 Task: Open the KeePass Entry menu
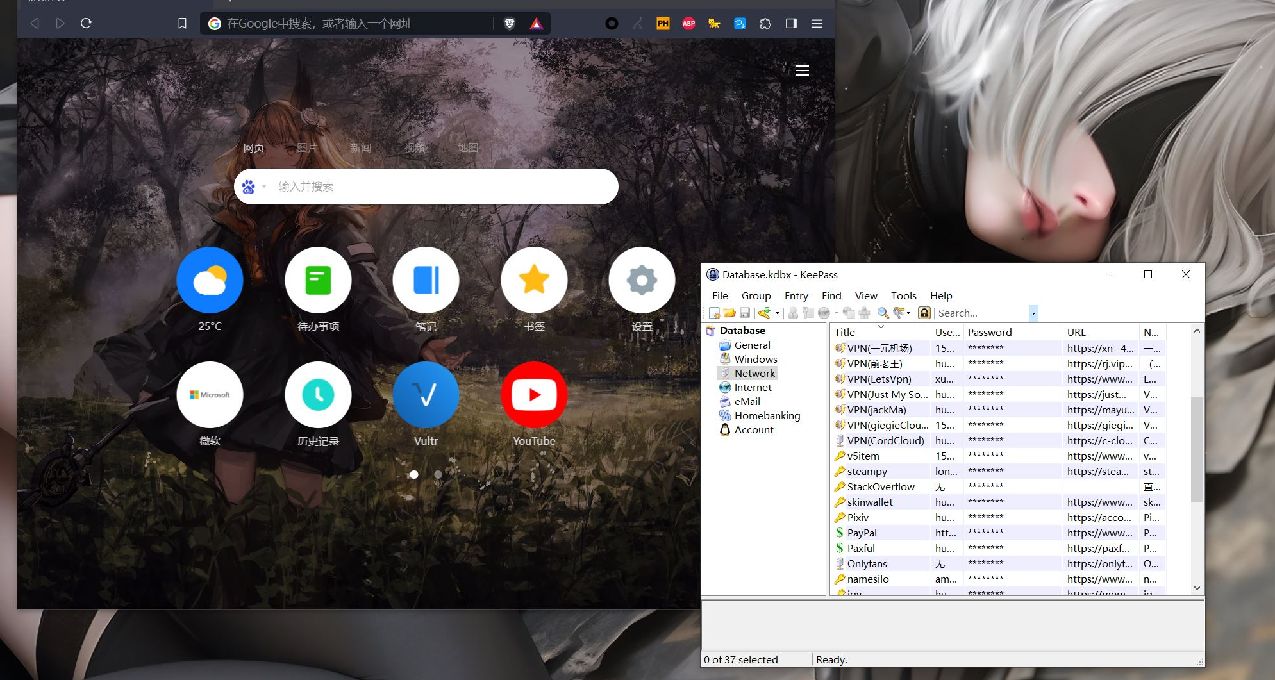tap(796, 296)
